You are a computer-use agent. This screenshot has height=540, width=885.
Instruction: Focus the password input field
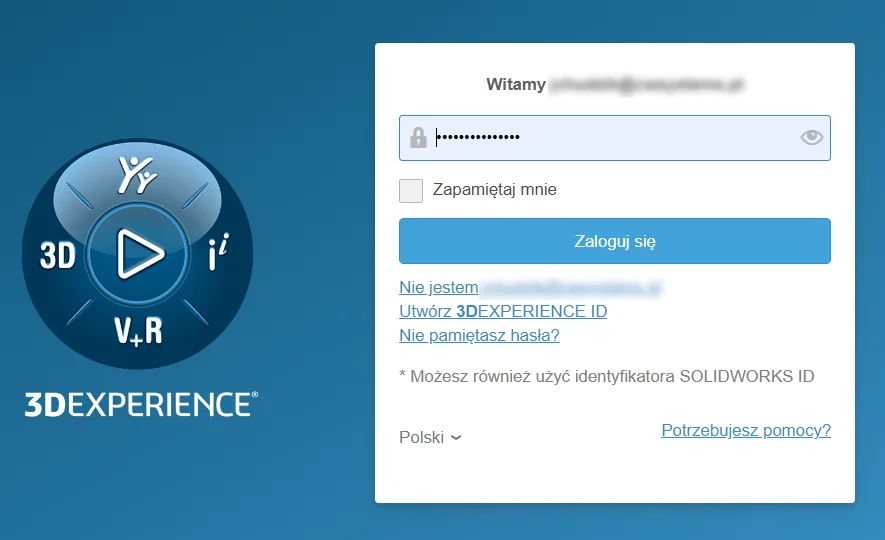pos(615,138)
